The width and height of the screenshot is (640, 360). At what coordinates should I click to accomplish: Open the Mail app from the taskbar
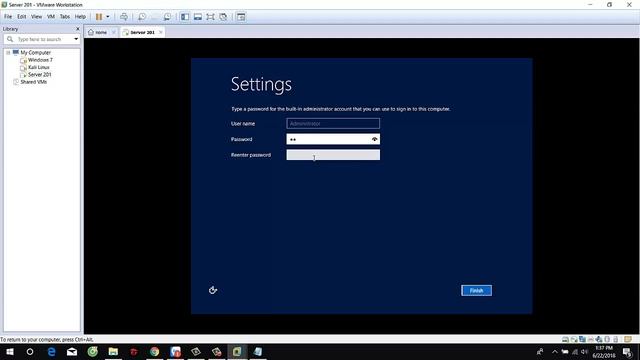point(72,351)
